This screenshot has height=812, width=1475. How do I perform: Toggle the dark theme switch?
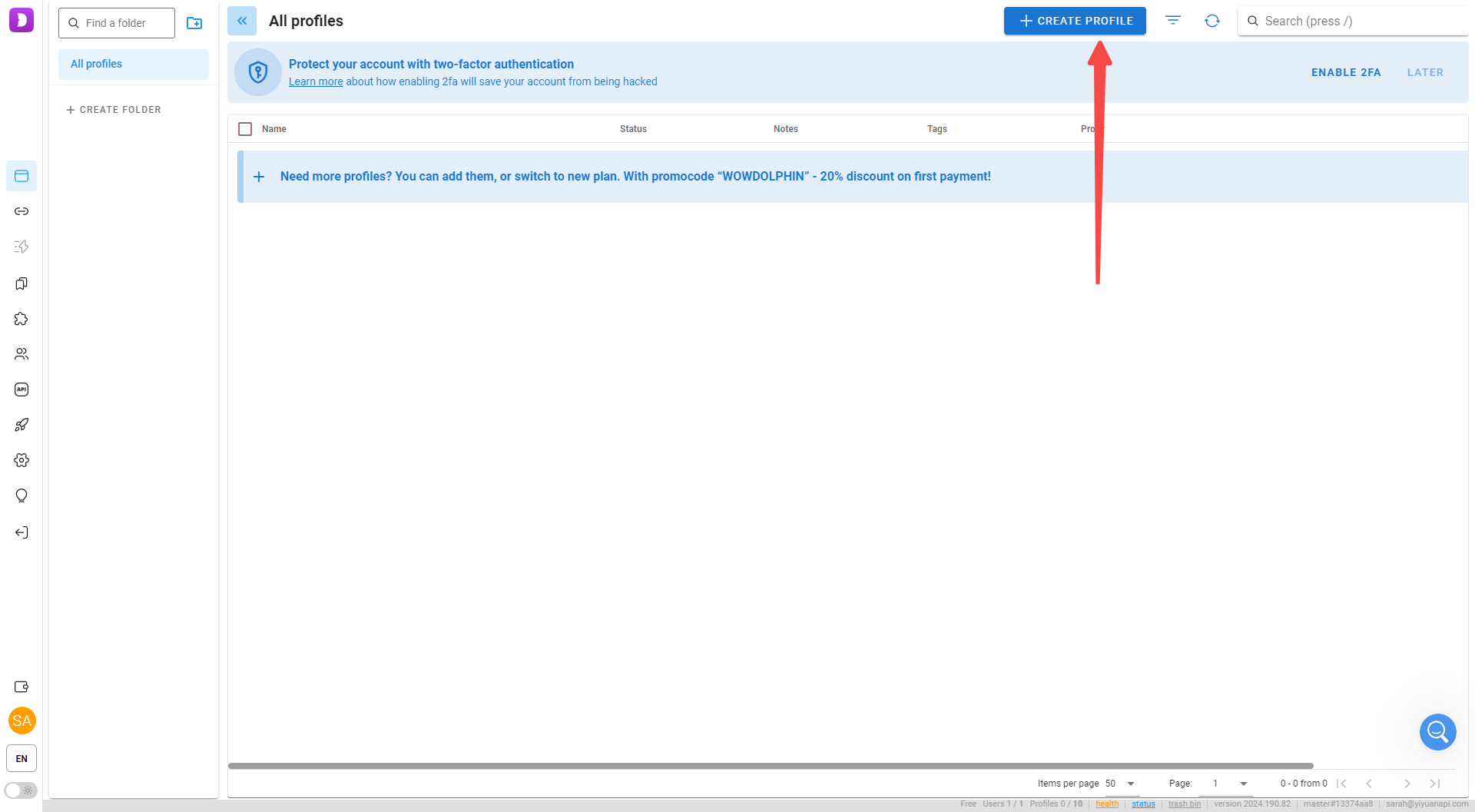[x=21, y=790]
